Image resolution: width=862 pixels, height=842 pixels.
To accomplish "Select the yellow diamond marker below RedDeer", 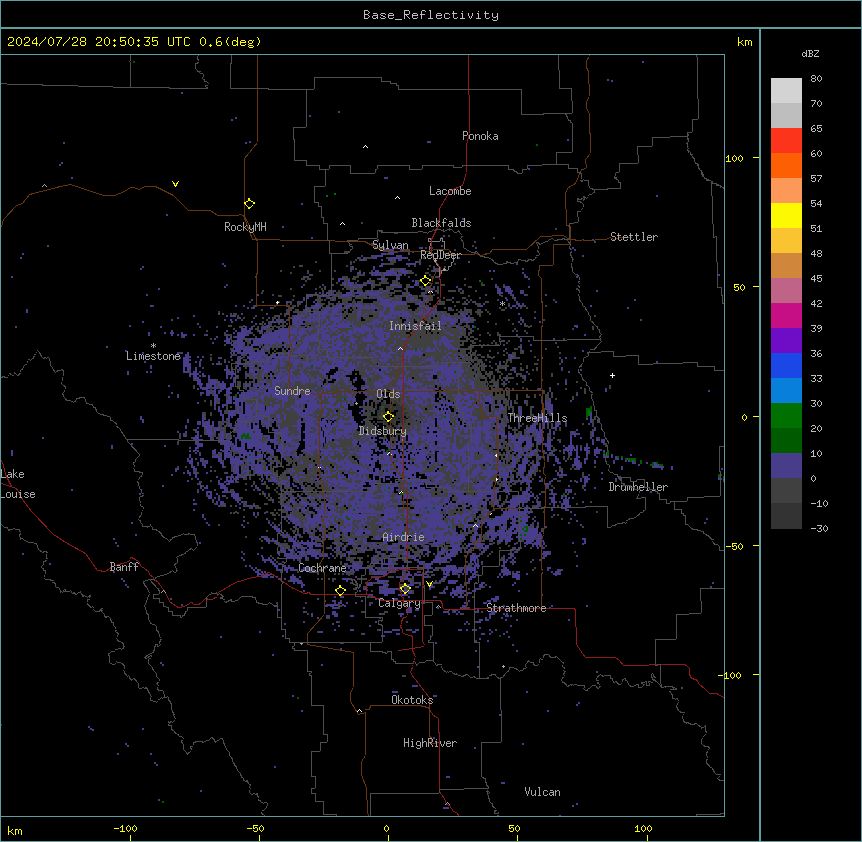I will (x=426, y=281).
